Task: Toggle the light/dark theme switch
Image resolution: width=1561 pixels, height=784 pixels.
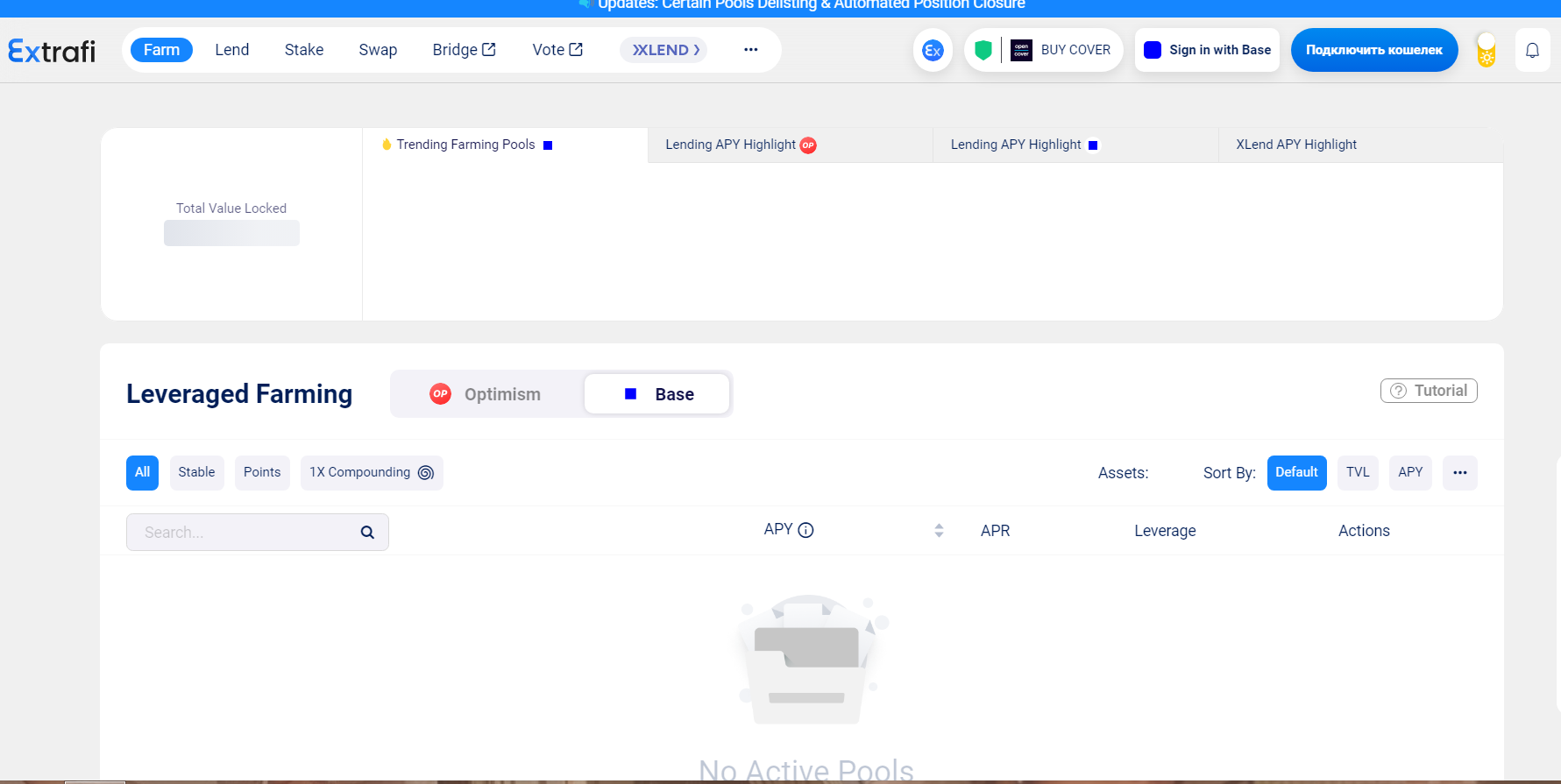Action: pyautogui.click(x=1486, y=51)
